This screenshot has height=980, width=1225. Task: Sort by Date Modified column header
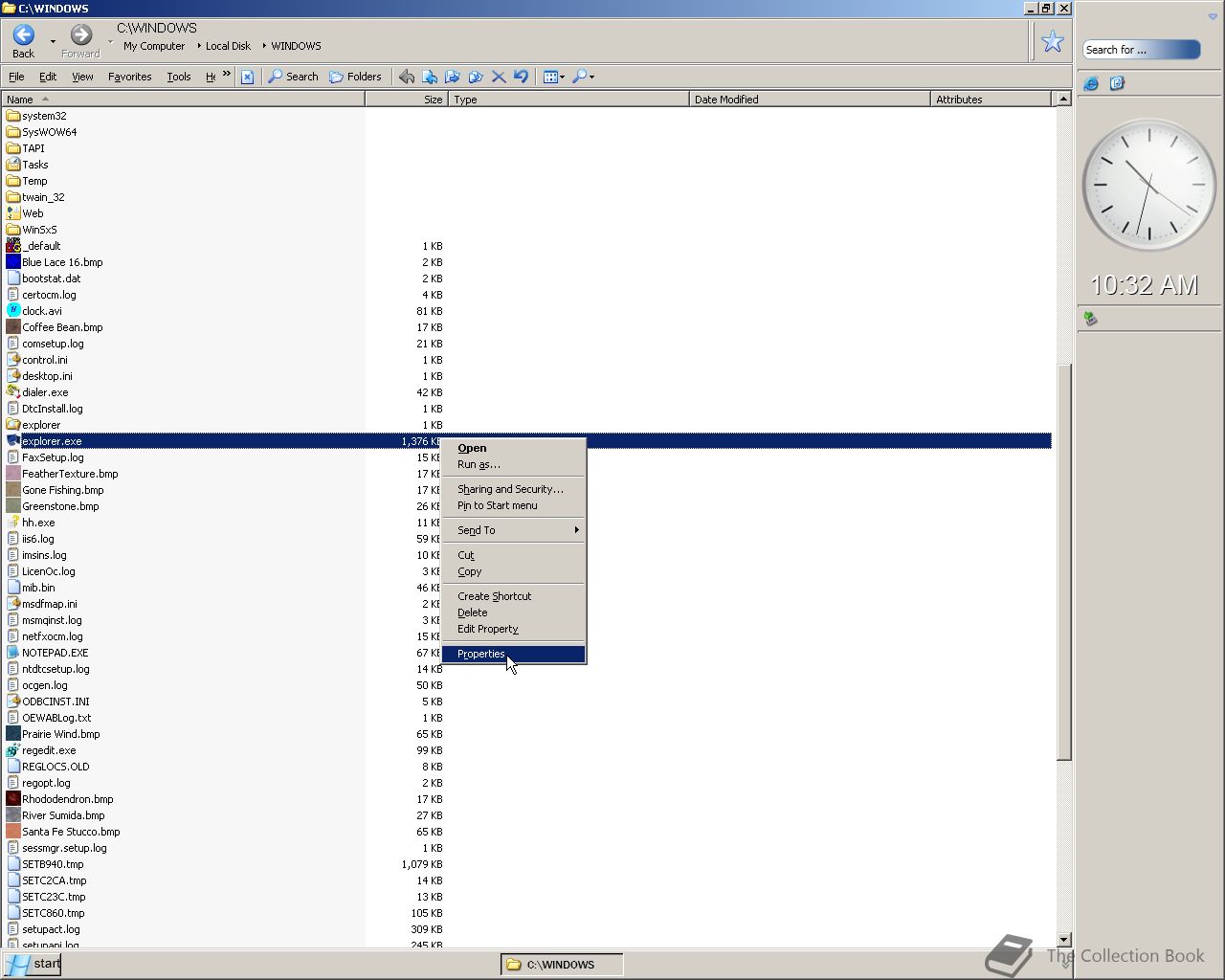(810, 100)
